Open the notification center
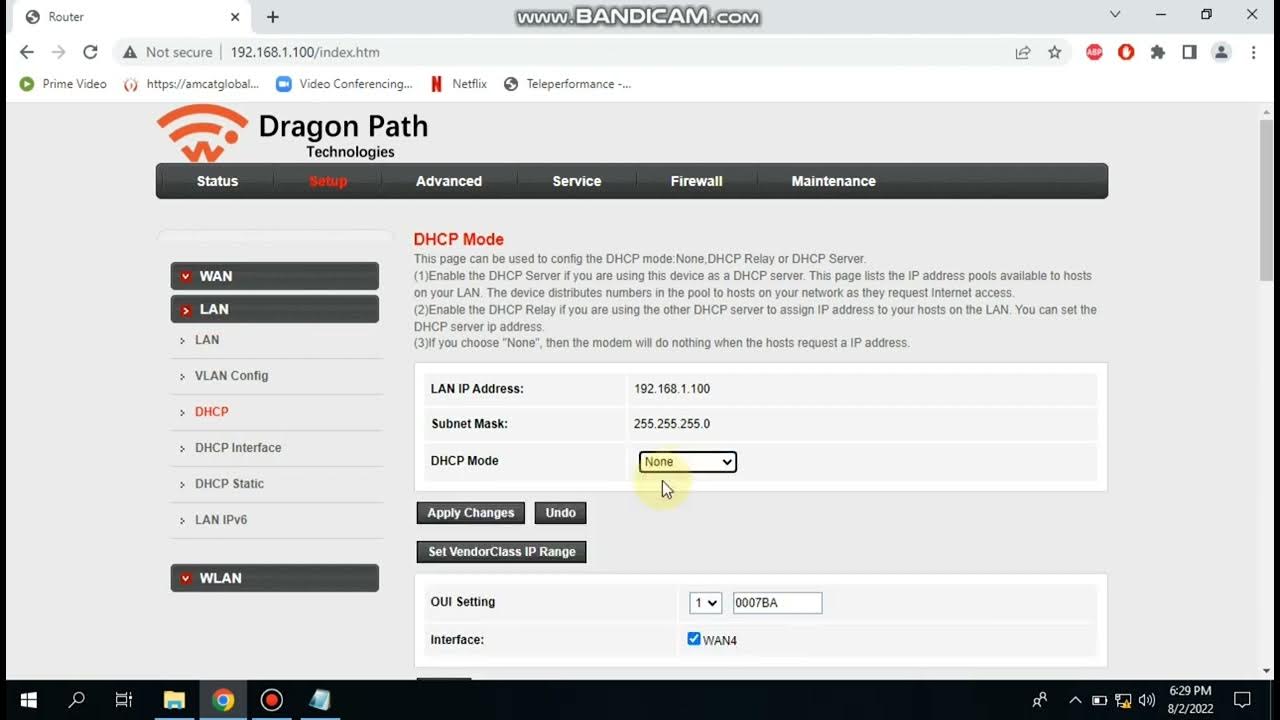Viewport: 1280px width, 720px height. [1242, 700]
